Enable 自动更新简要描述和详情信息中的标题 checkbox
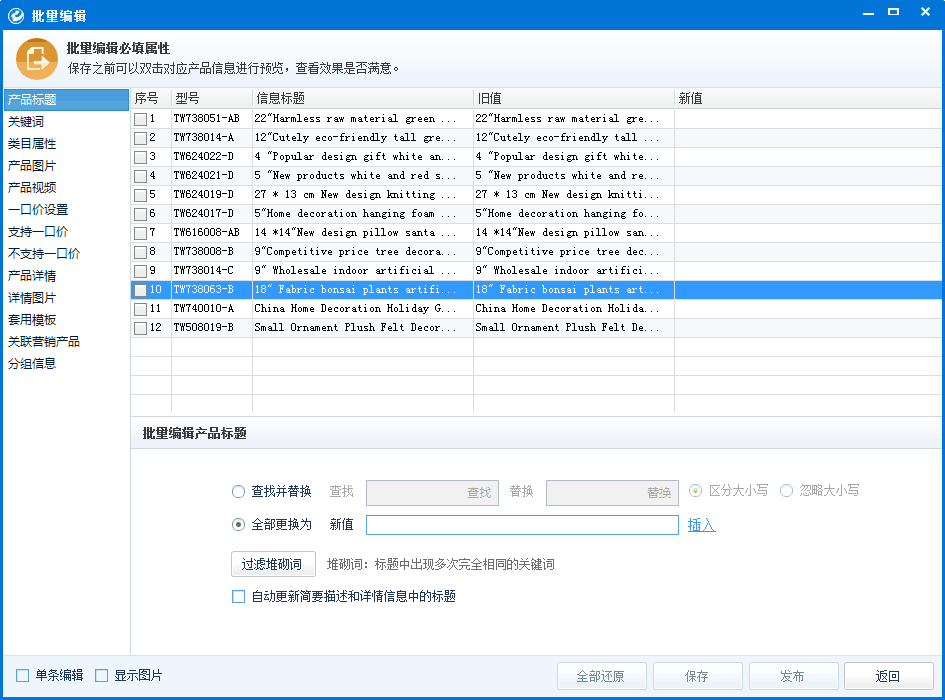The width and height of the screenshot is (945, 700). pyautogui.click(x=238, y=597)
